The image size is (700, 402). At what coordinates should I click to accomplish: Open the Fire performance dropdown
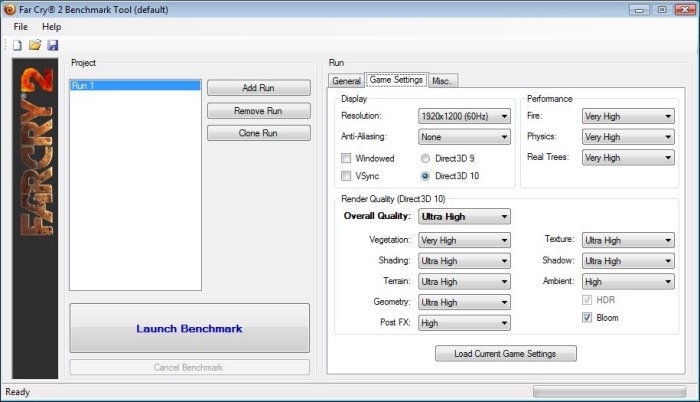click(x=628, y=116)
